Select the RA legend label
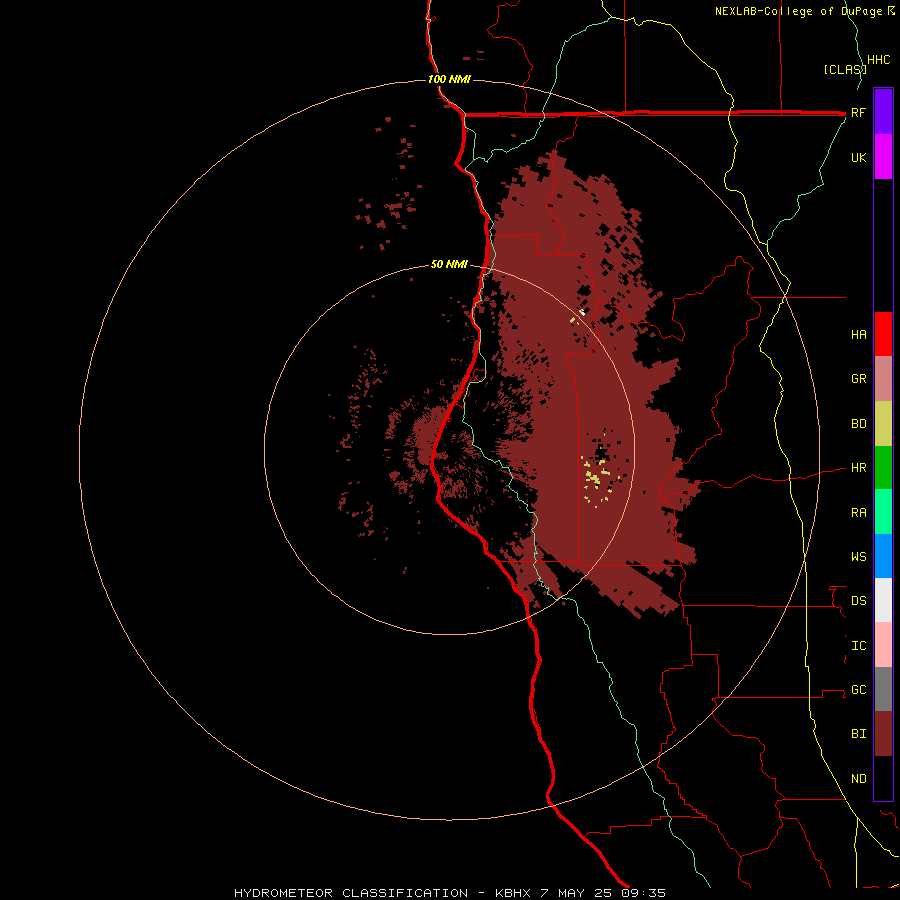The image size is (900, 900). pyautogui.click(x=858, y=513)
